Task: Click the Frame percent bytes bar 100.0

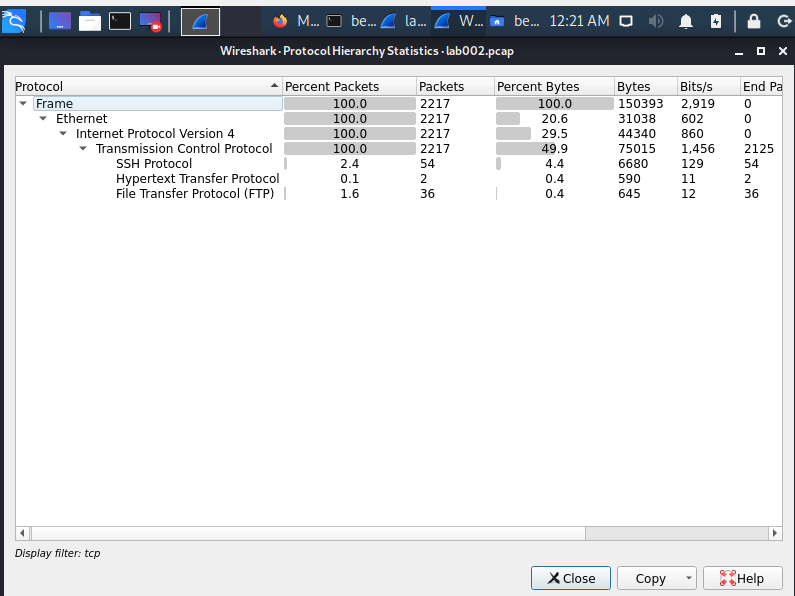Action: point(555,104)
